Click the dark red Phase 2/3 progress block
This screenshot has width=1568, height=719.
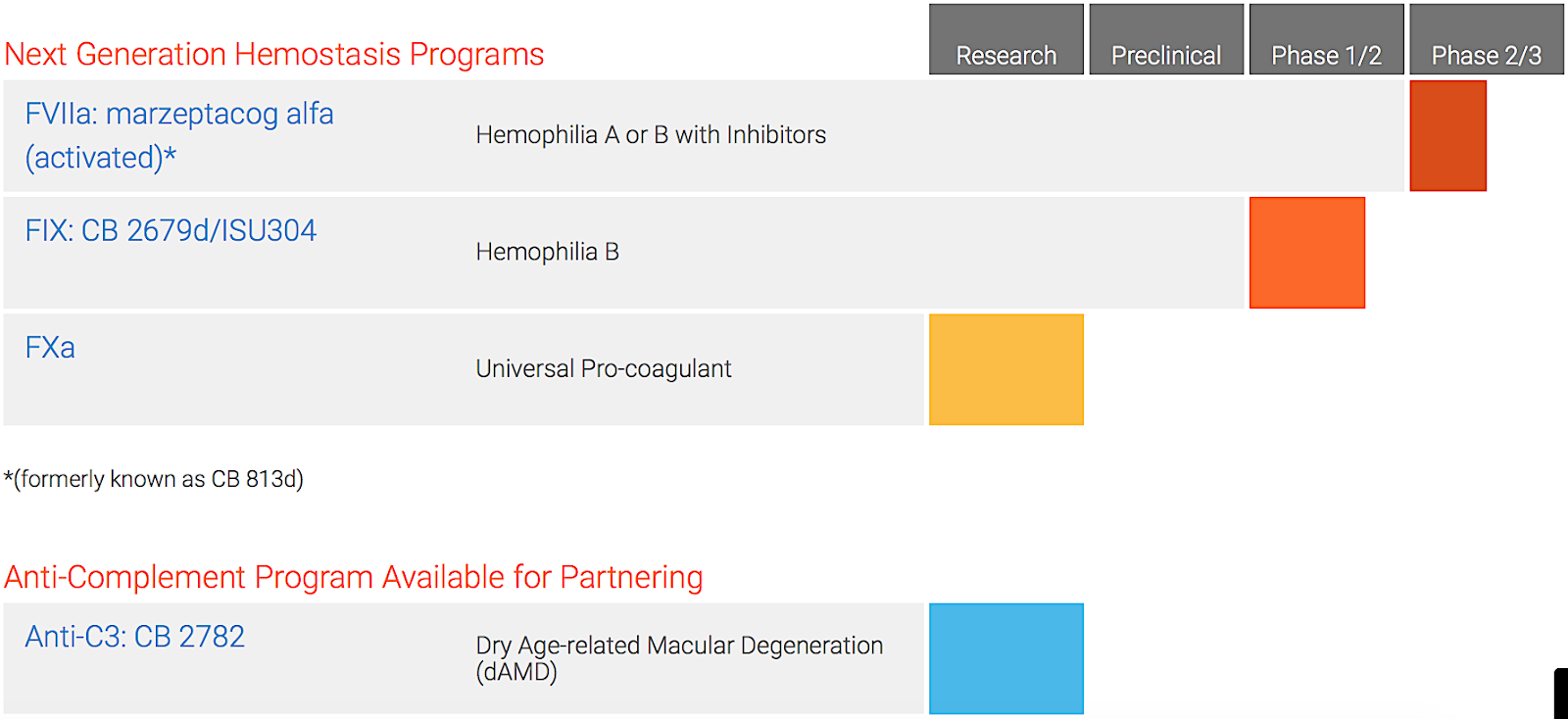click(x=1447, y=135)
